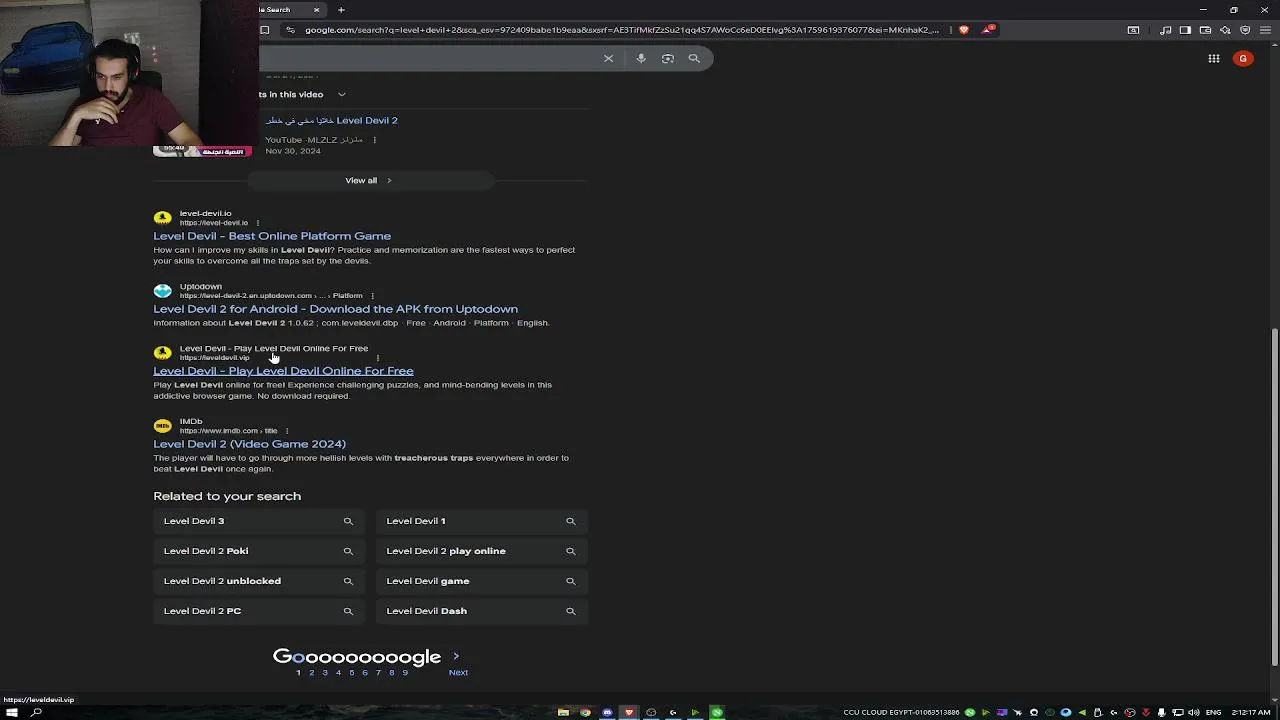
Task: Go to results page 9
Action: [x=405, y=673]
